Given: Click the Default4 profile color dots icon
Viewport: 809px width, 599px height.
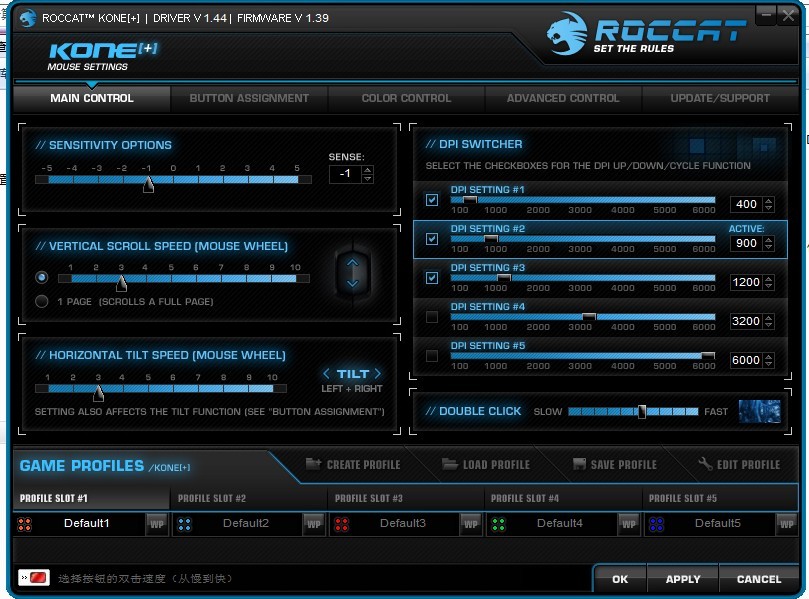Looking at the screenshot, I should coord(498,524).
